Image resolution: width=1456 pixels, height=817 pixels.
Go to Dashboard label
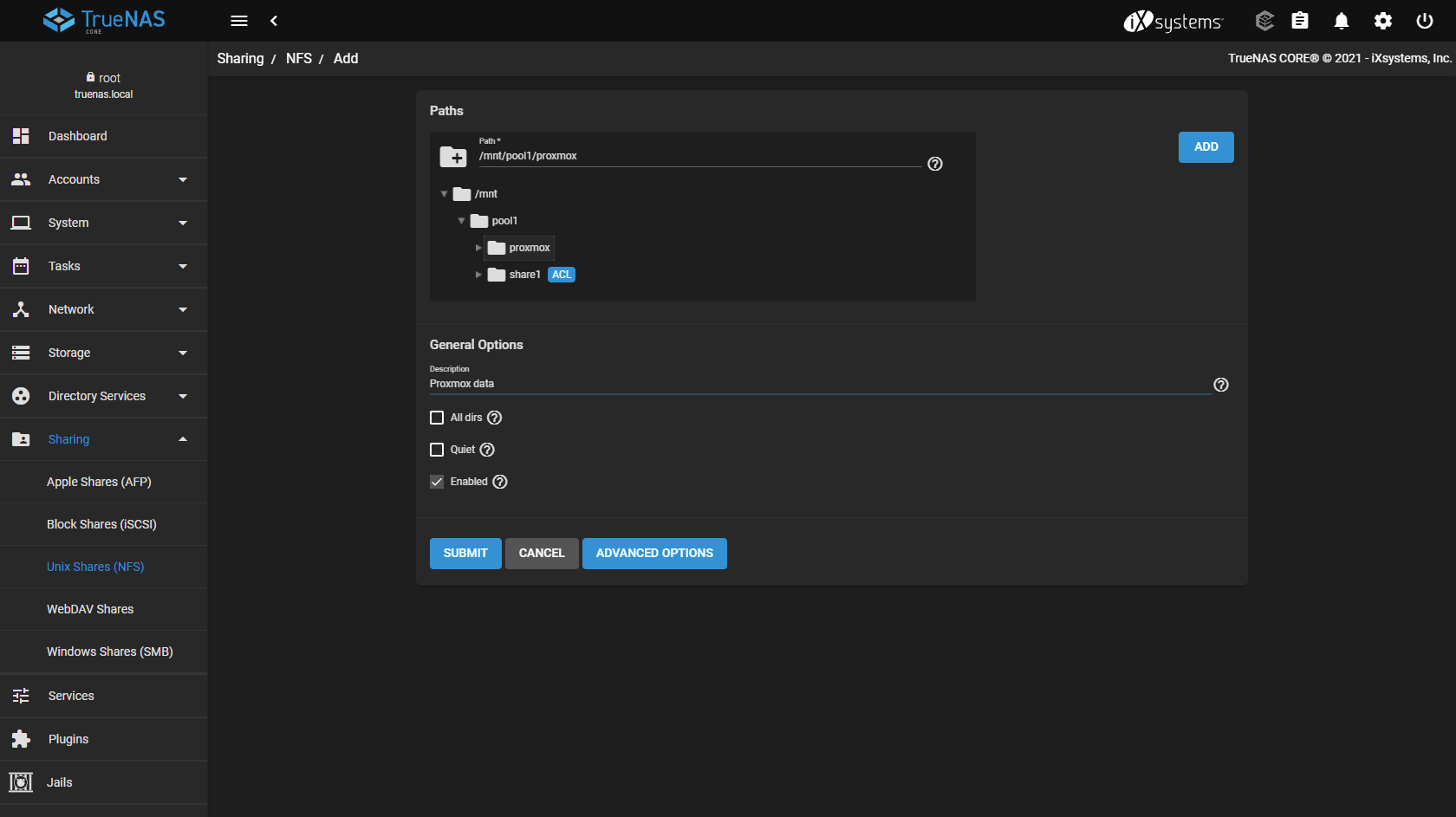click(x=78, y=136)
